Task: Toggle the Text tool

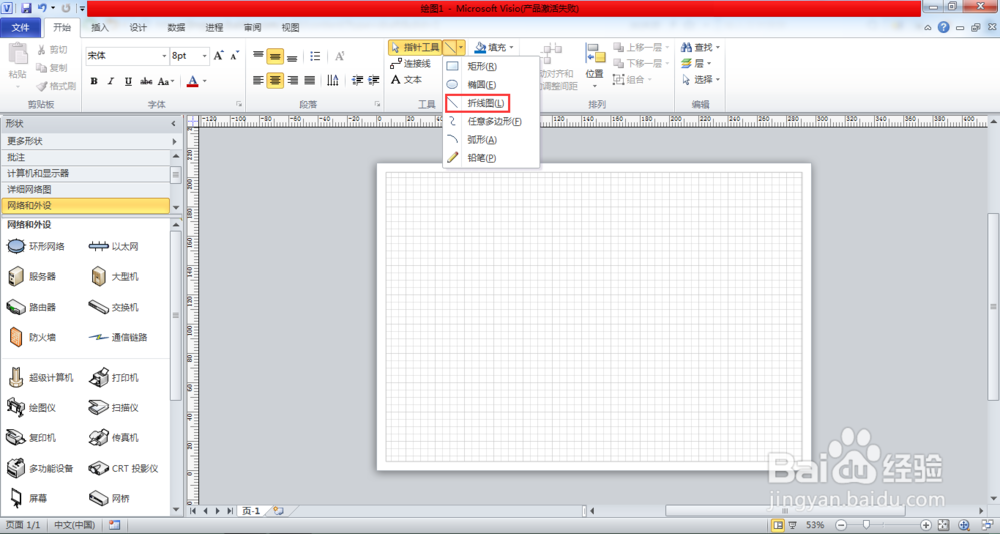Action: 406,80
